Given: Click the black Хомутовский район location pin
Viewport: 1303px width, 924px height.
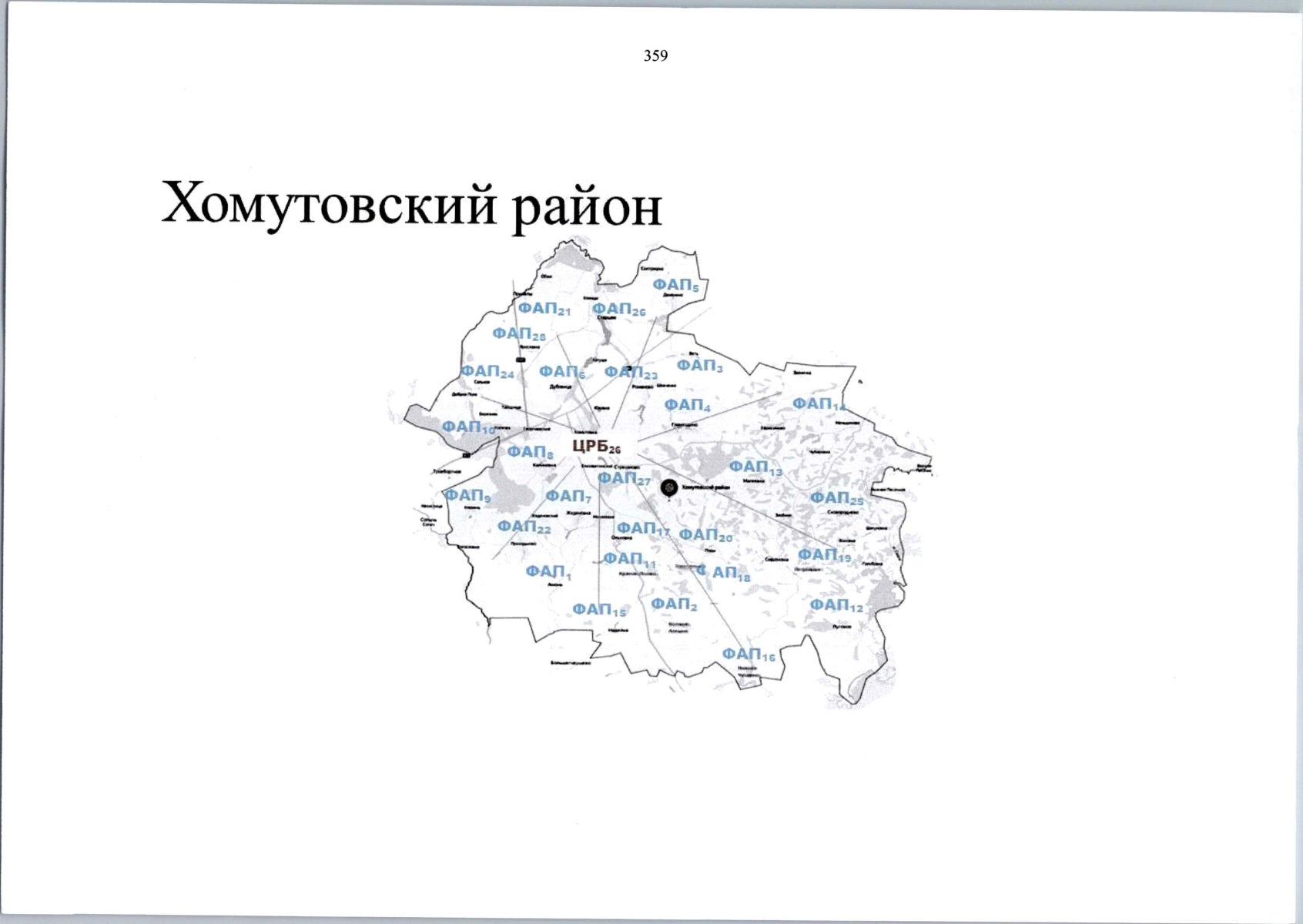Looking at the screenshot, I should (668, 486).
